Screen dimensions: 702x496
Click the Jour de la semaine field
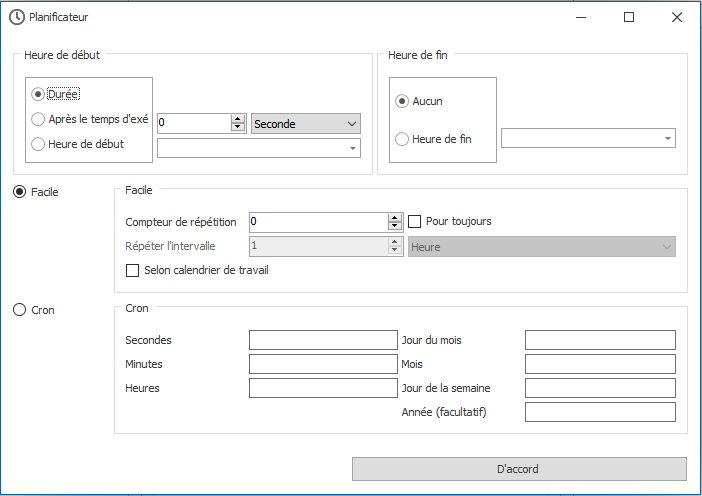point(600,388)
